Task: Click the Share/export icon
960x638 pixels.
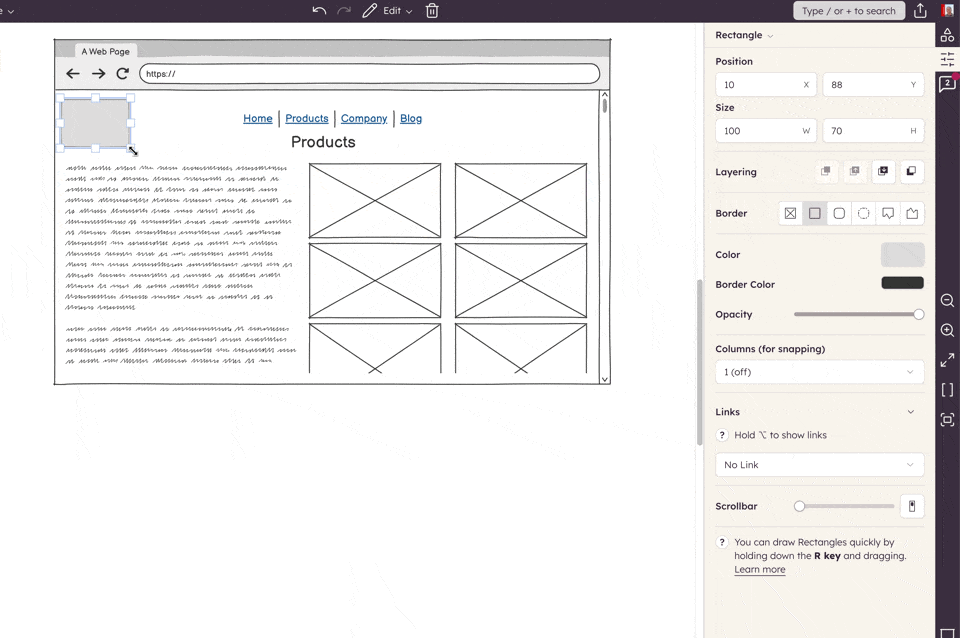Action: (920, 11)
